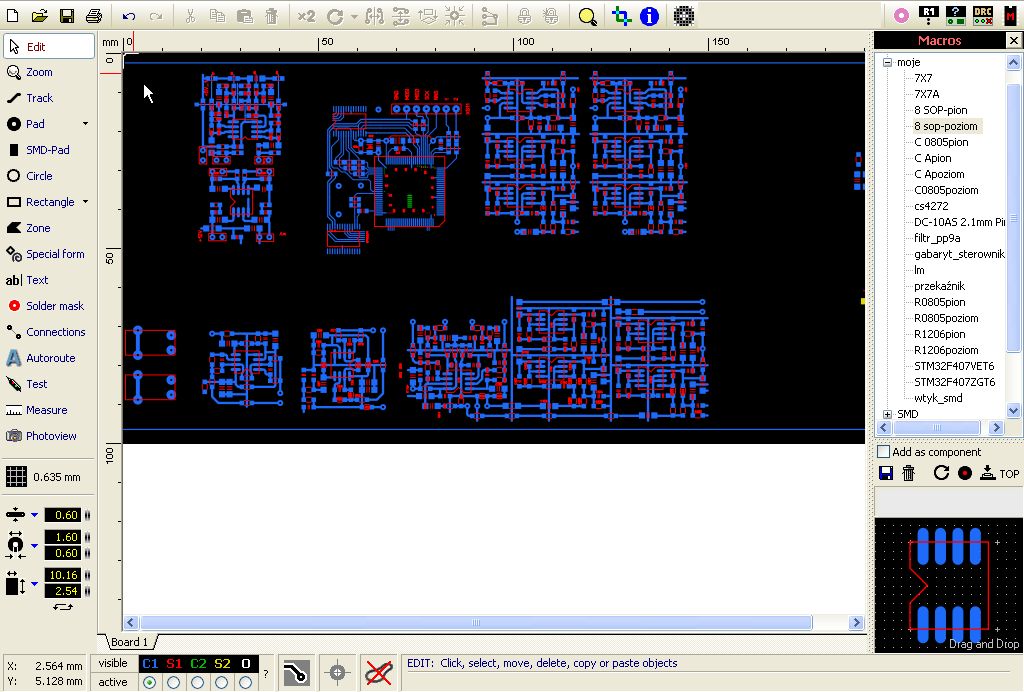Toggle visibility of the C1 layer
The width and height of the screenshot is (1024, 692).
tap(150, 663)
